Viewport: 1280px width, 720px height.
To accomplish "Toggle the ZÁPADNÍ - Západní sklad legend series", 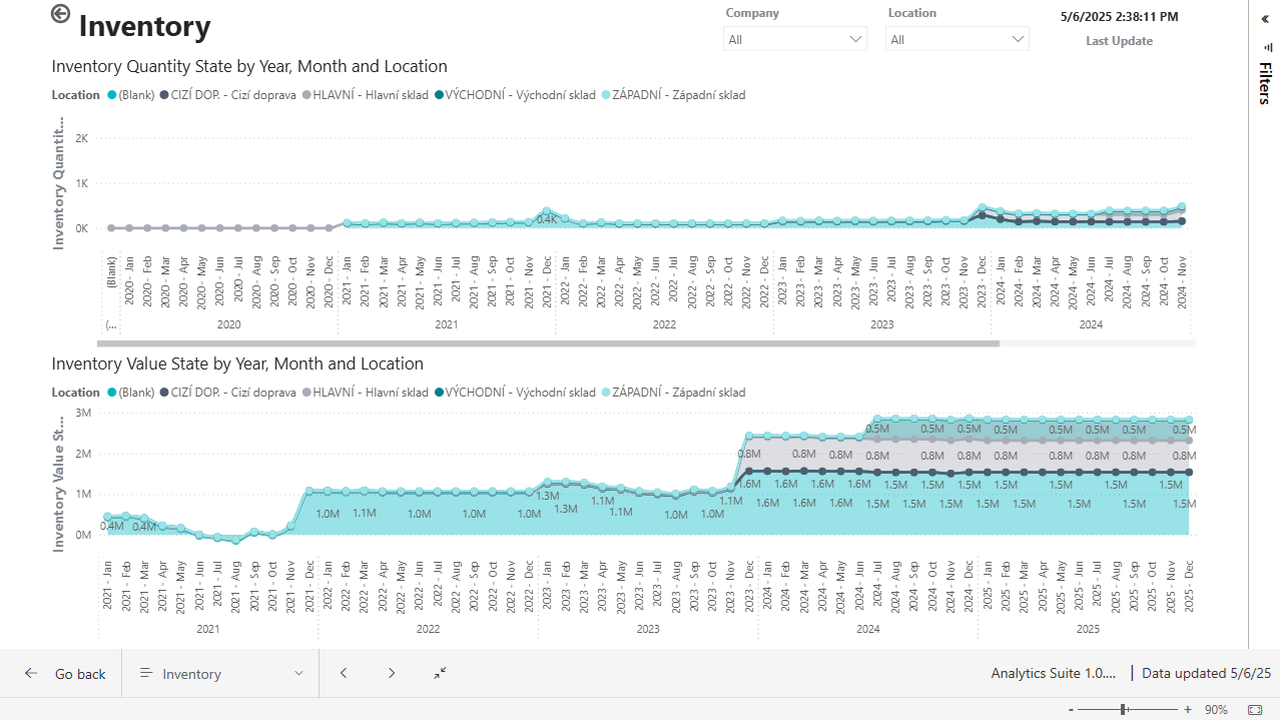I will tap(677, 94).
